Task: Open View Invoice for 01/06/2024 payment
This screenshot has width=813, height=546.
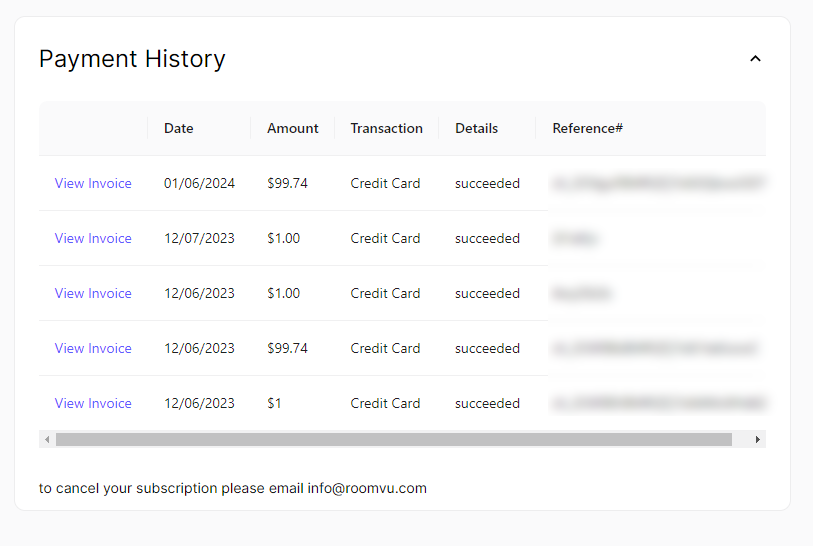Action: pos(93,183)
